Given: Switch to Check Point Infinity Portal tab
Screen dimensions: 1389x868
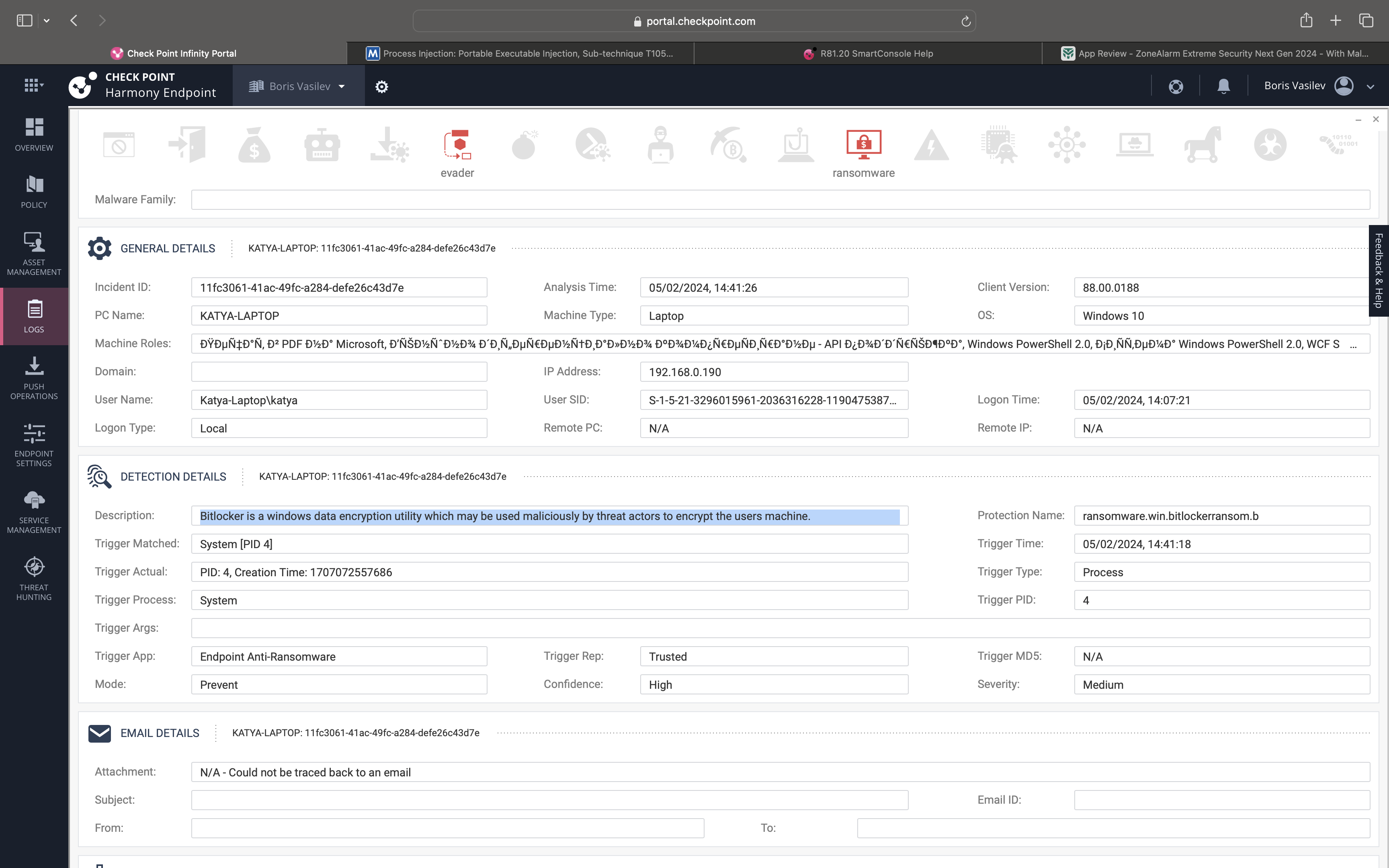Looking at the screenshot, I should coord(173,53).
